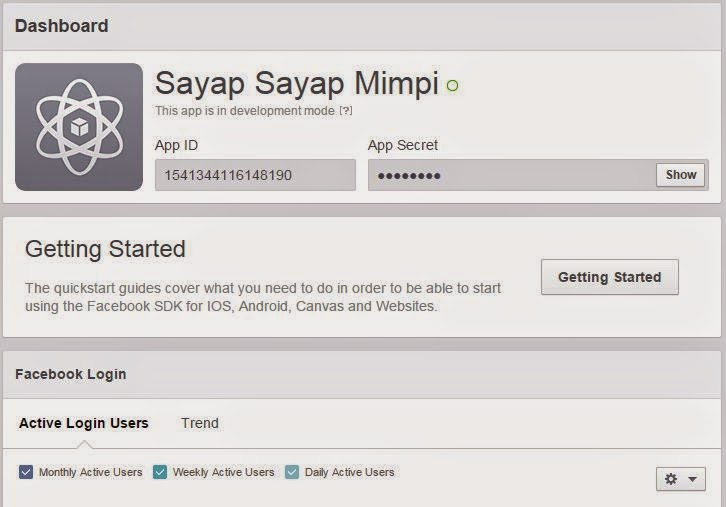This screenshot has height=507, width=726.
Task: Toggle the Daily Active Users checkbox
Action: [x=292, y=472]
